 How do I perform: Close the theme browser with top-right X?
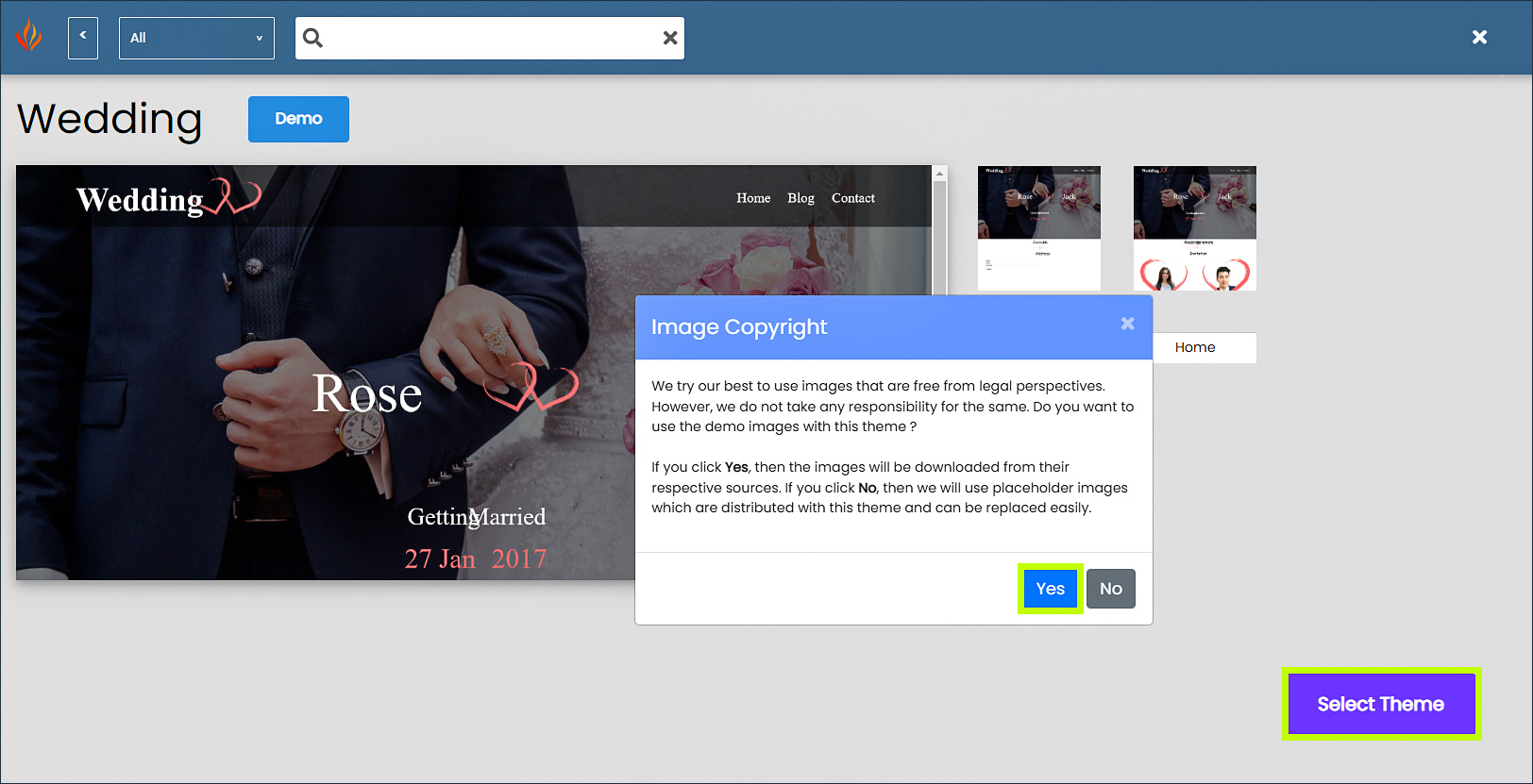click(x=1479, y=37)
